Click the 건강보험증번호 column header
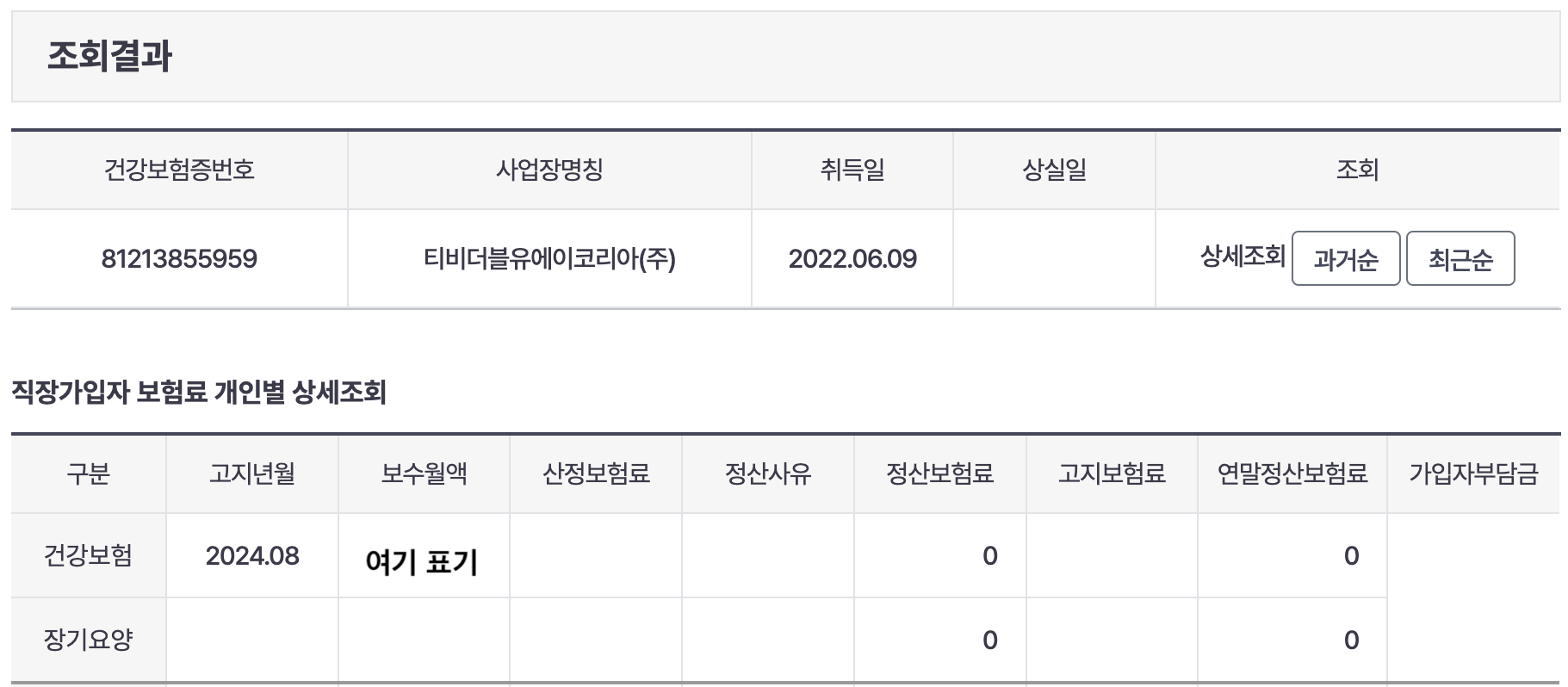 pyautogui.click(x=179, y=169)
